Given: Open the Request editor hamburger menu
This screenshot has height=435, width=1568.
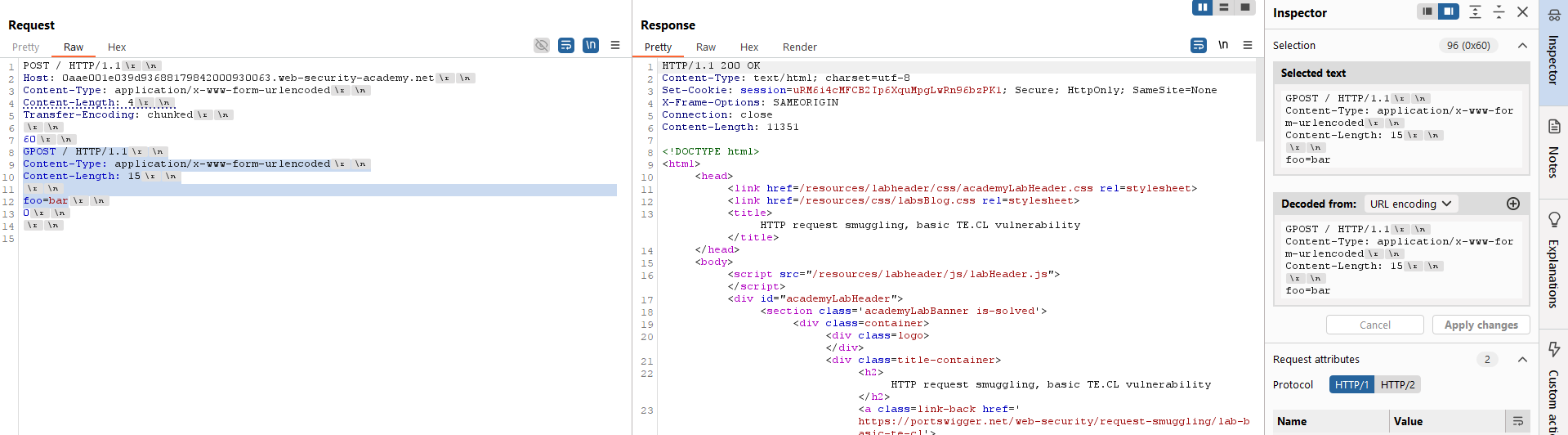Looking at the screenshot, I should (x=615, y=46).
